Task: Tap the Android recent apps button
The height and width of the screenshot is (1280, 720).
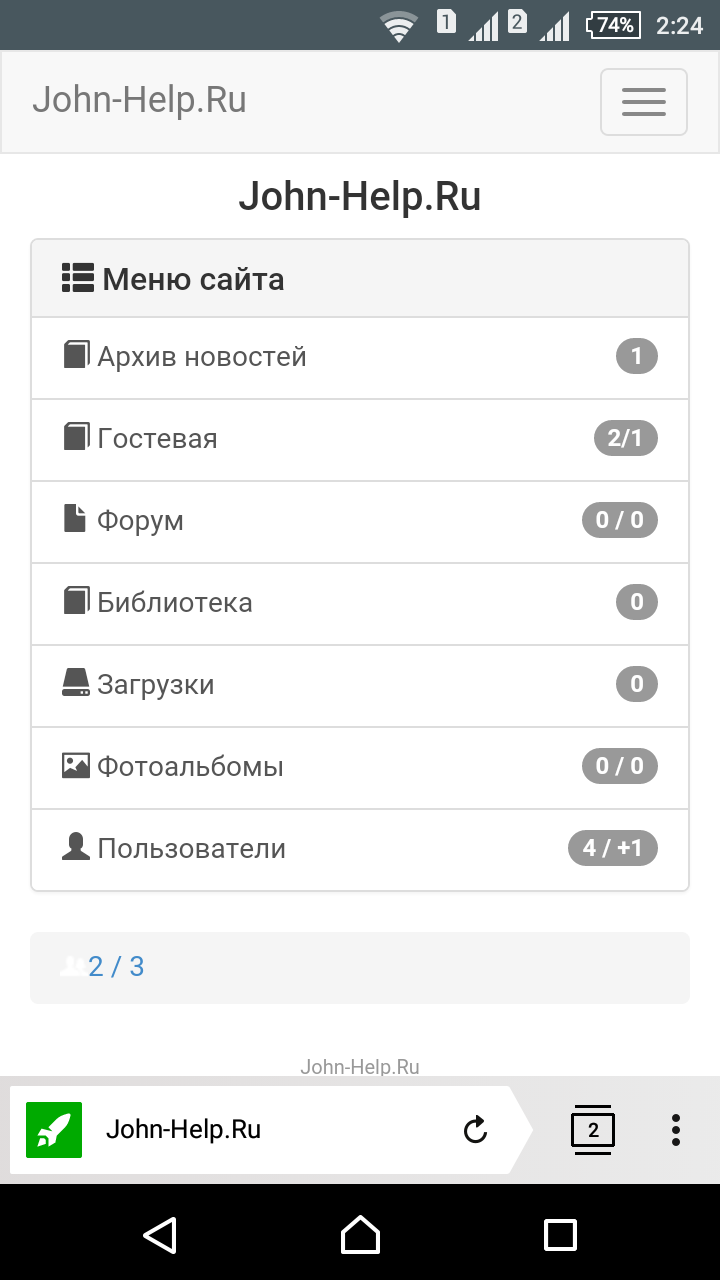Action: coord(560,1235)
